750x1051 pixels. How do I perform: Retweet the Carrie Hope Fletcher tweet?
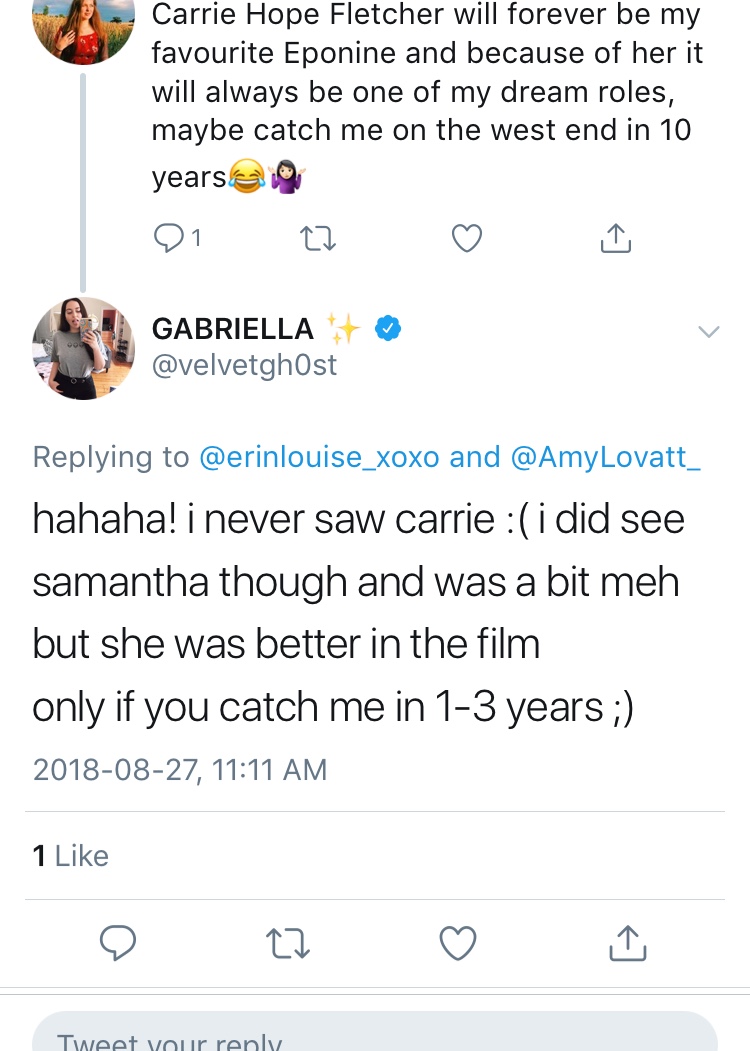(316, 237)
